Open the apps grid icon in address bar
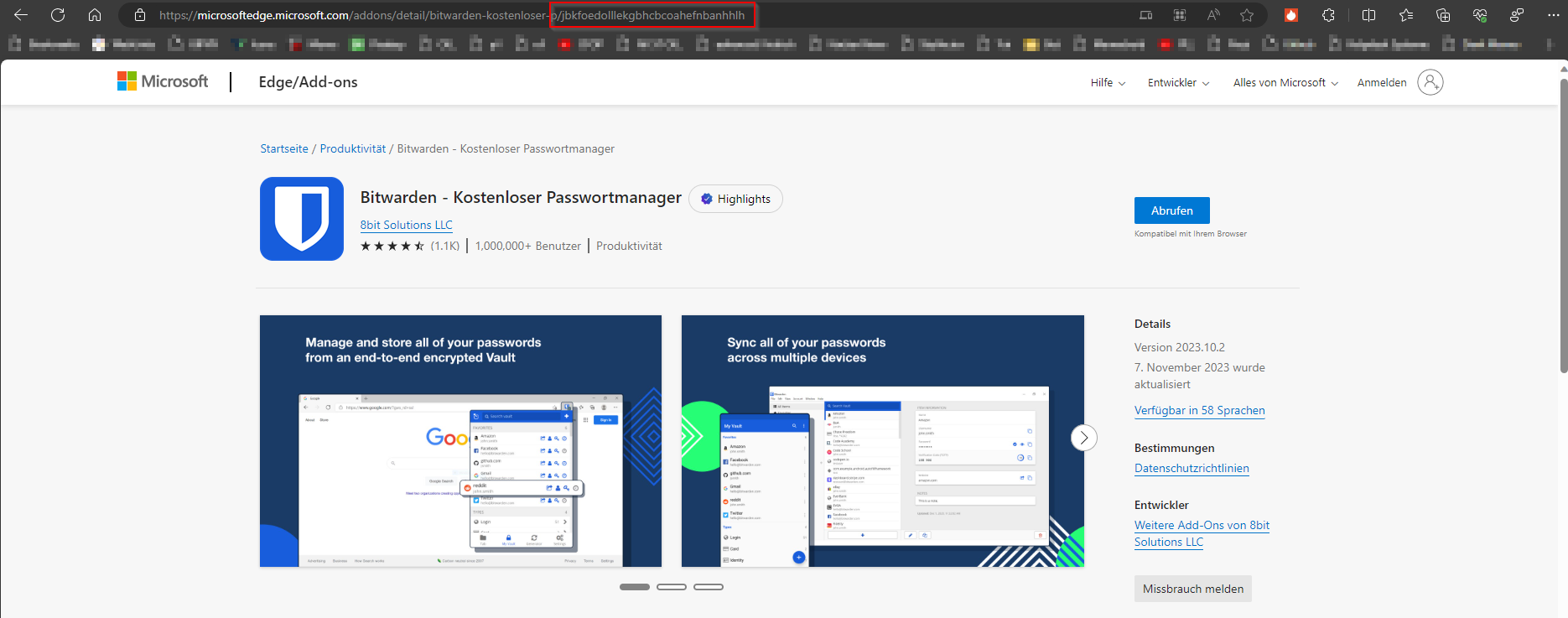The width and height of the screenshot is (1568, 618). click(x=1180, y=15)
